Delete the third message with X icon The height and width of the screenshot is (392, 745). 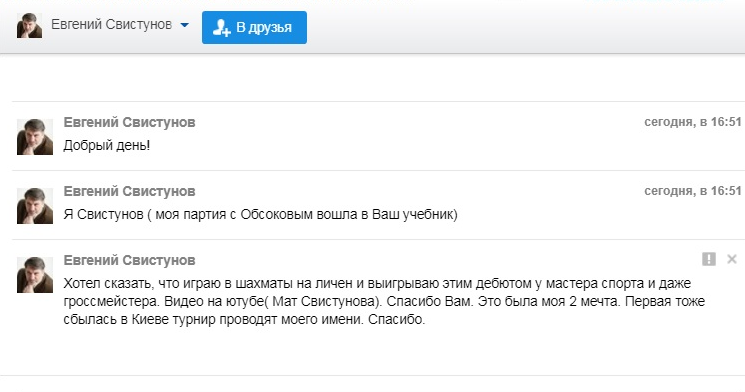coord(732,259)
